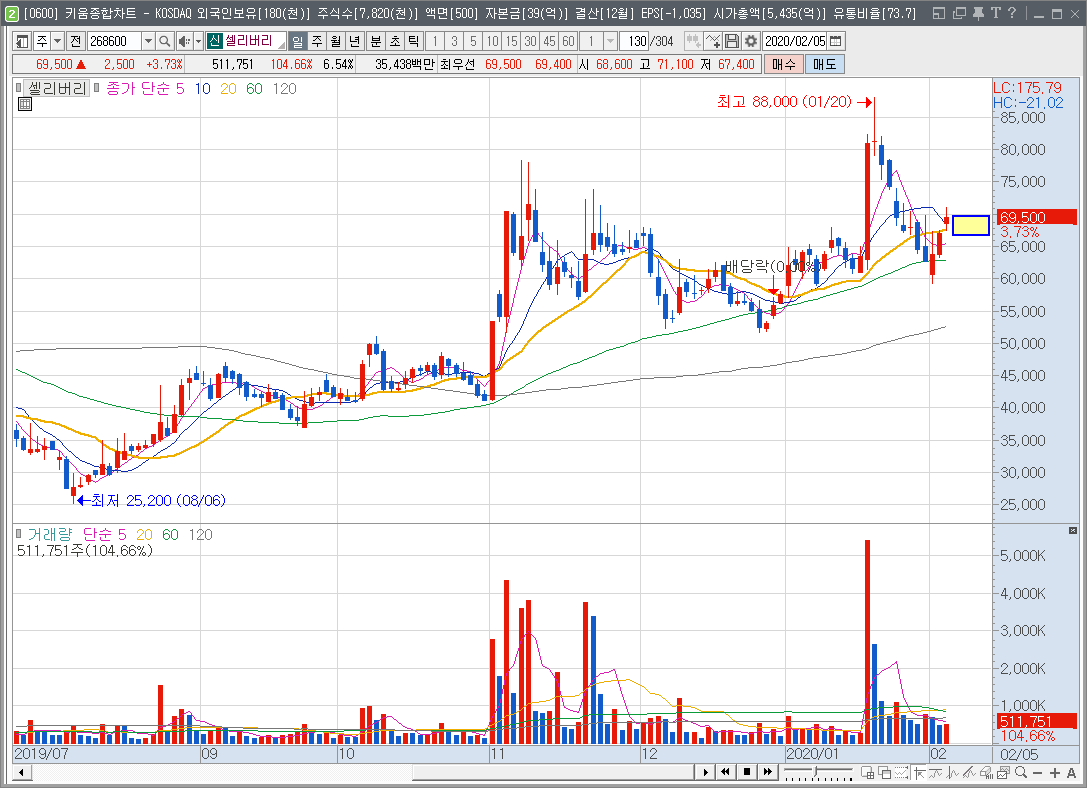Adjust the chart zoom slider handle
This screenshot has width=1087, height=788.
pos(817,771)
